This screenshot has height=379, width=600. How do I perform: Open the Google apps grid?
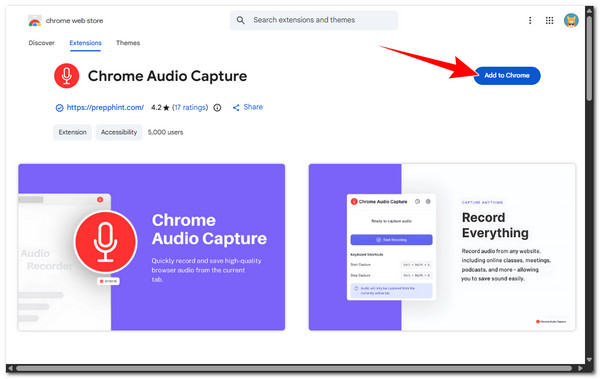pos(549,20)
